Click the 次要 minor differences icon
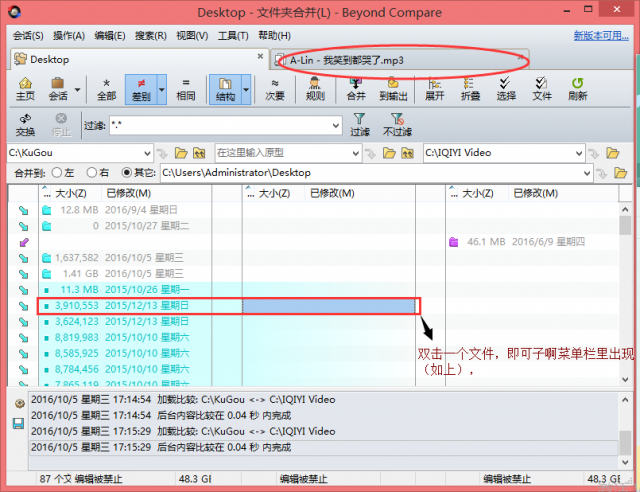640x492 pixels. pos(275,89)
